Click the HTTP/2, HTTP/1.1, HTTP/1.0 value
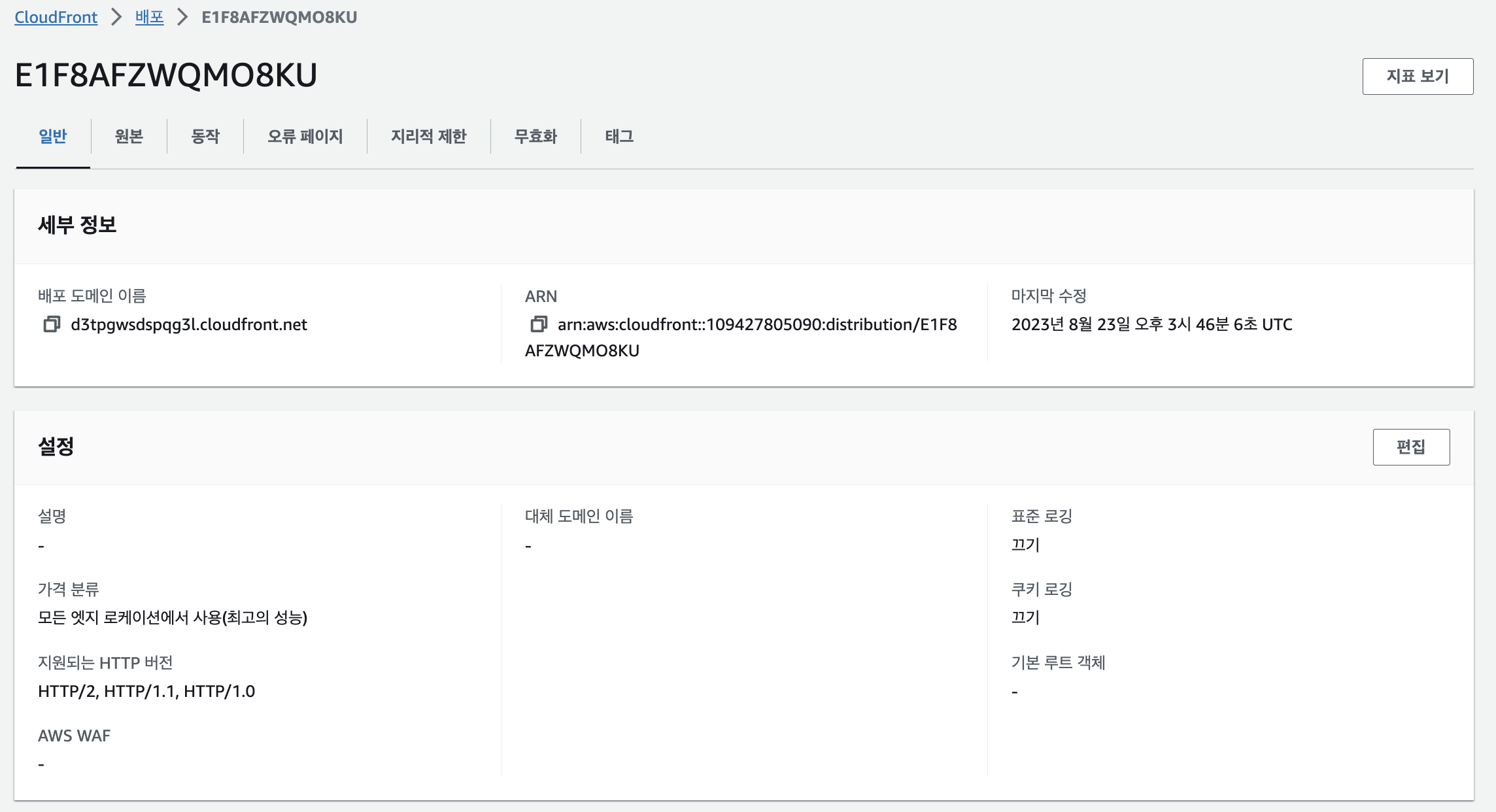The width and height of the screenshot is (1496, 812). [146, 691]
